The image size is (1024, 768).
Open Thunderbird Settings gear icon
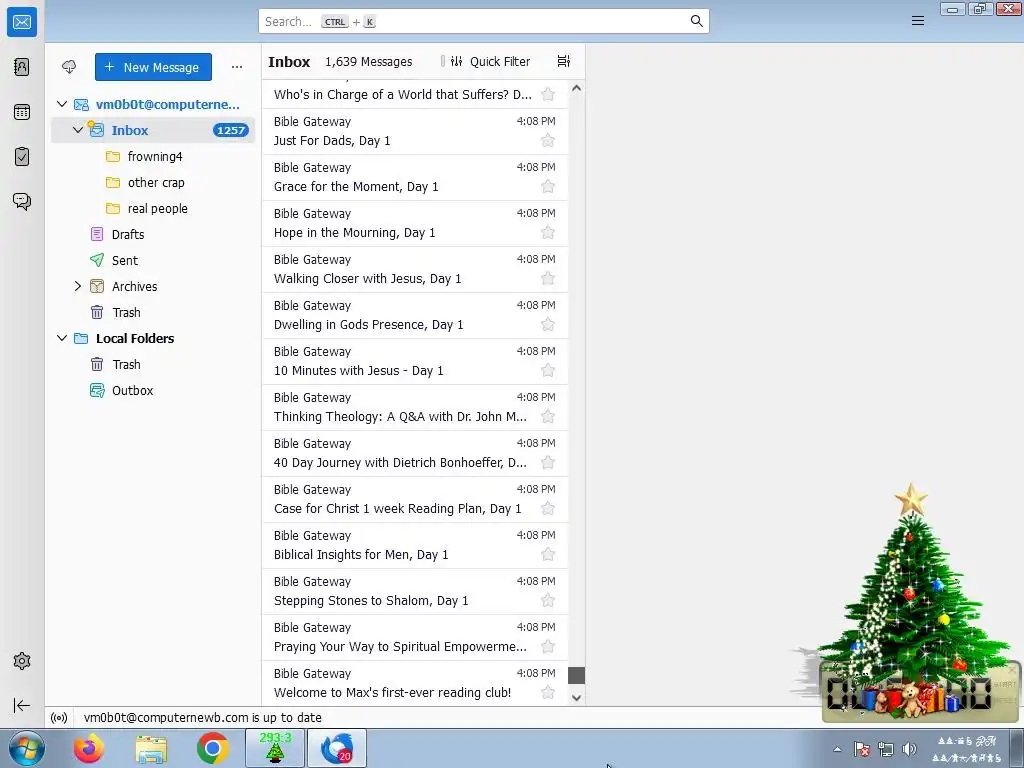22,661
